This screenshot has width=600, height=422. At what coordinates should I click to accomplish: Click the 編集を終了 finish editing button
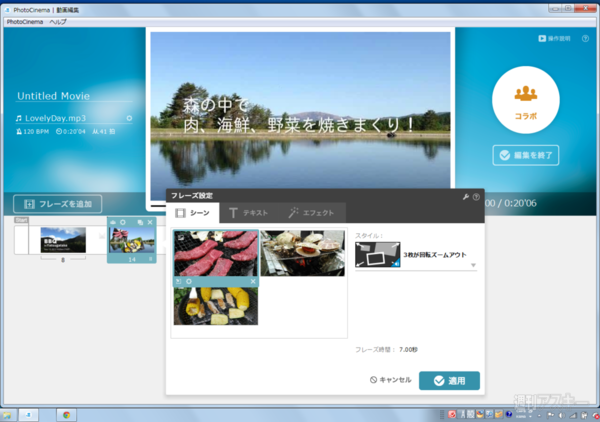click(526, 155)
